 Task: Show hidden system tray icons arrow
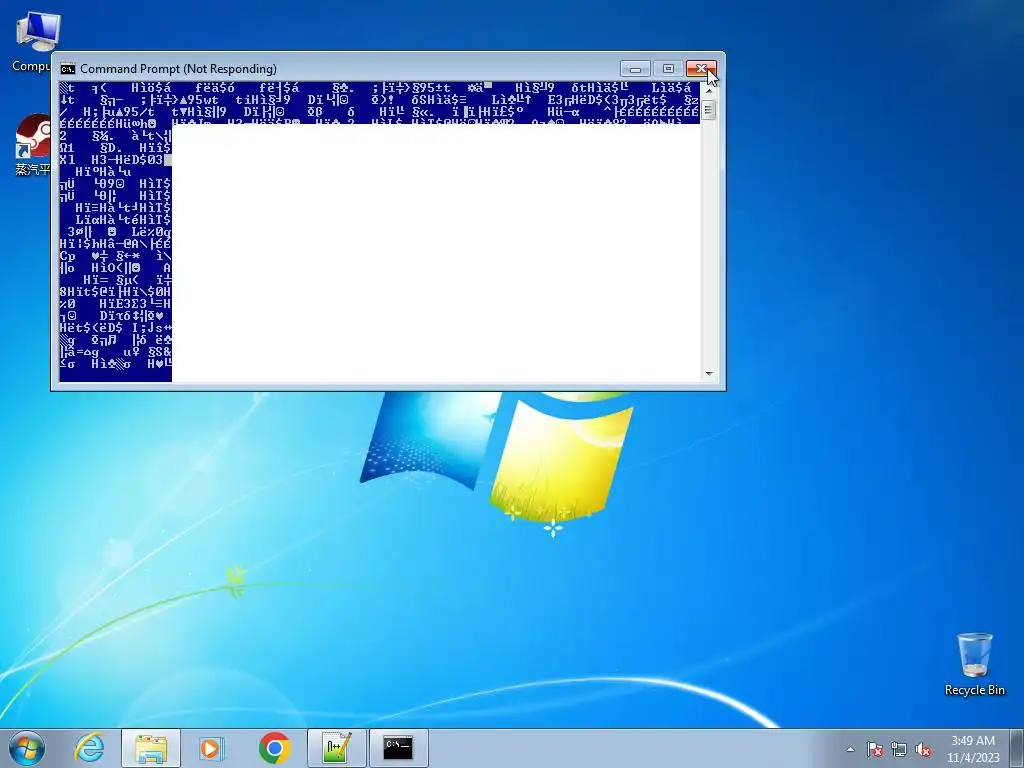850,749
